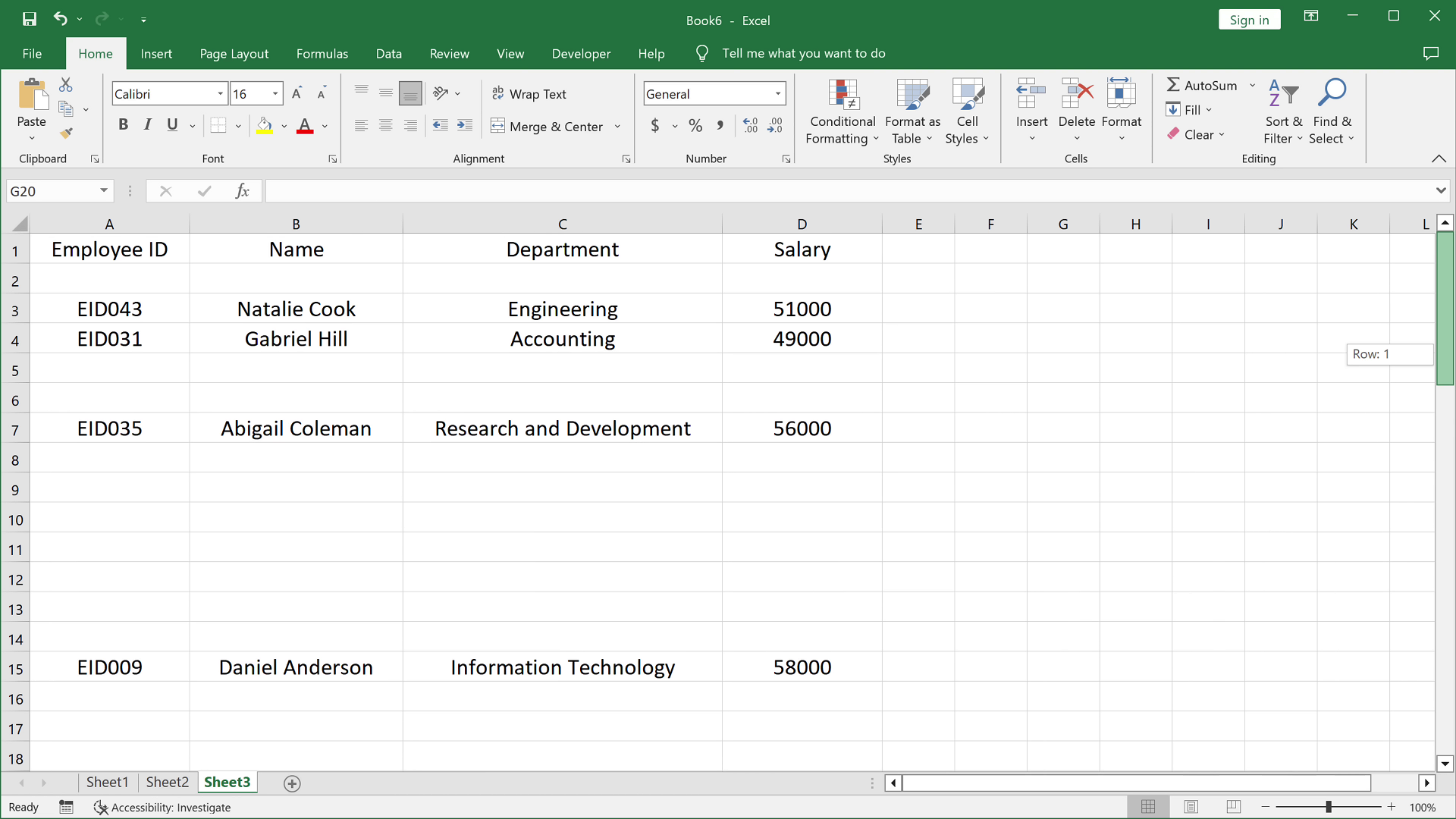Click the Tell me search field
This screenshot has height=819, width=1456.
click(803, 54)
